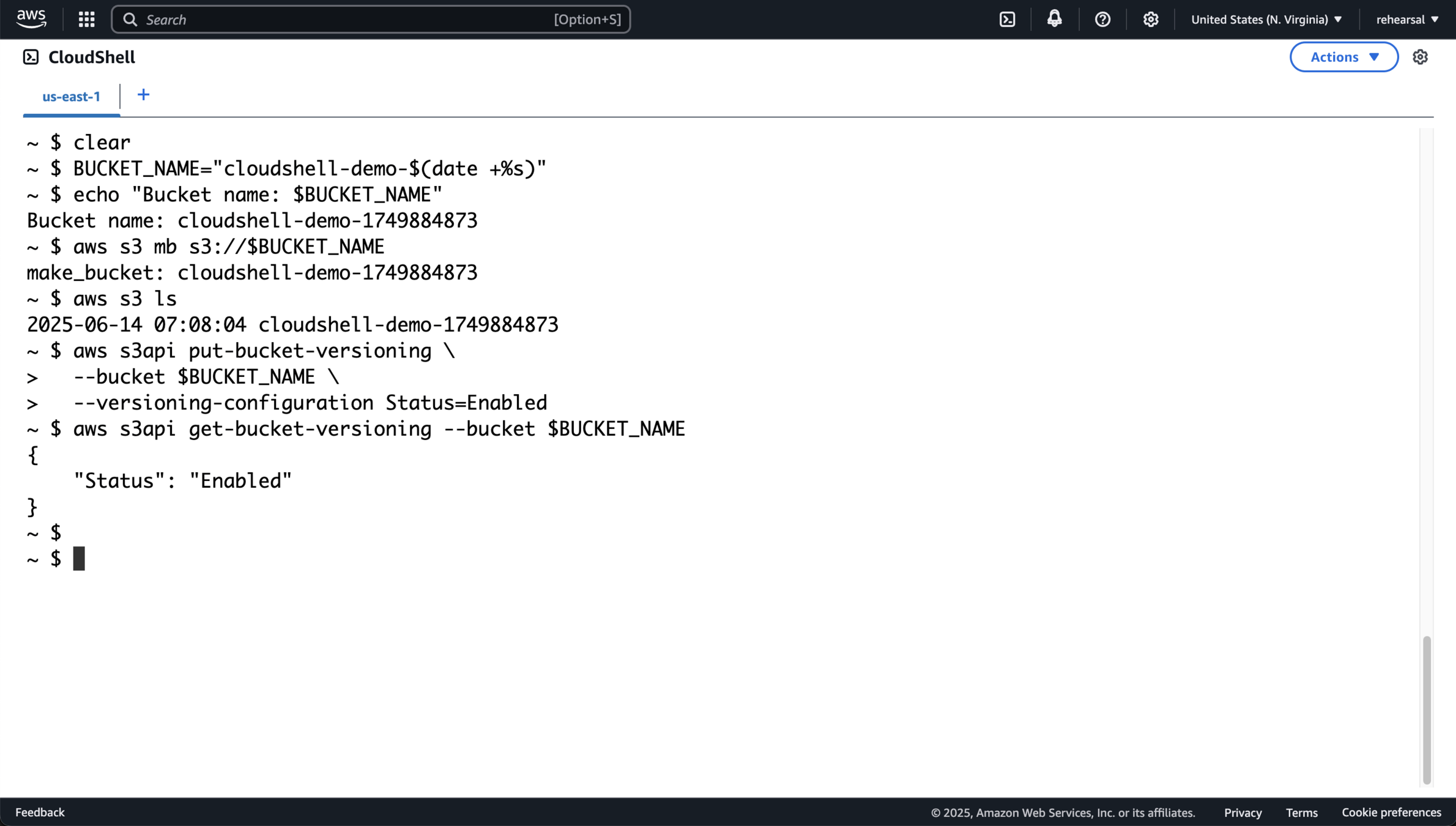Open the help question mark icon
Image resolution: width=1456 pixels, height=826 pixels.
pyautogui.click(x=1102, y=20)
